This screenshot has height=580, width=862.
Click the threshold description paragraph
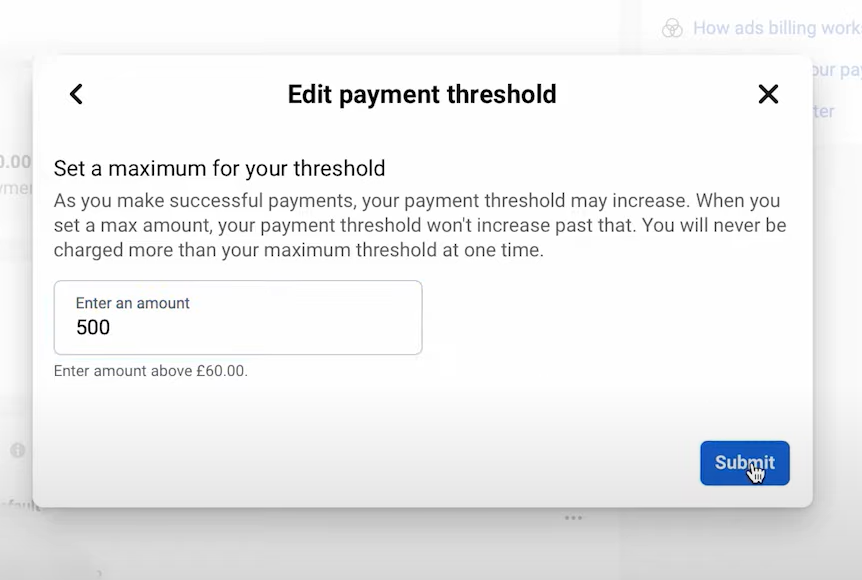point(420,225)
